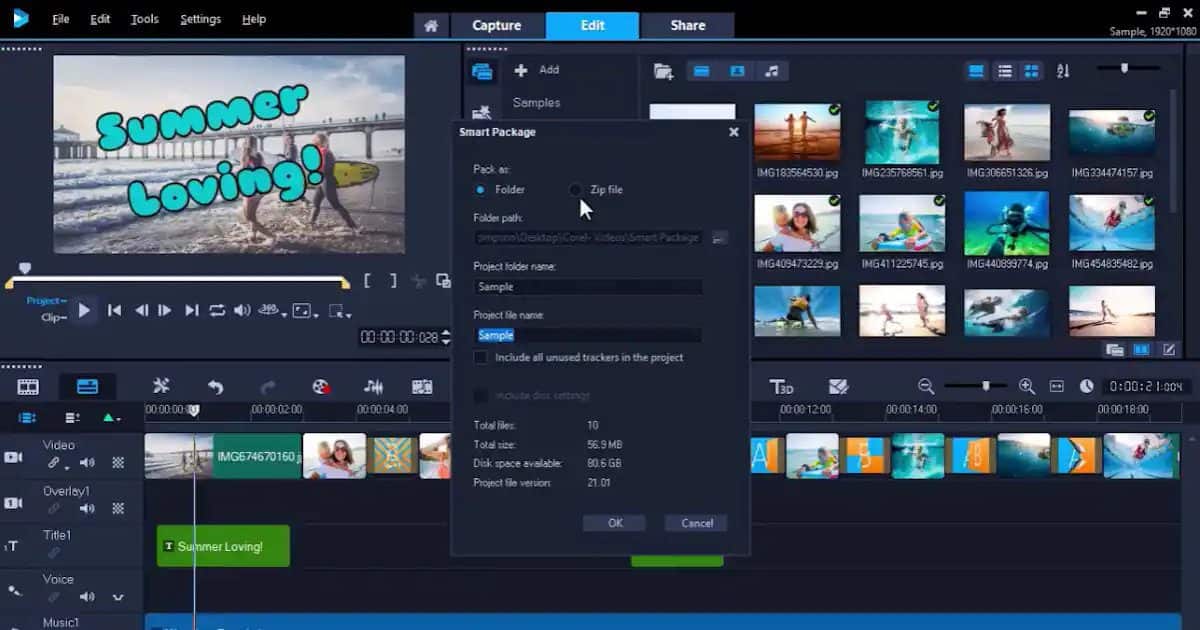Click the zoom in magnifier on timeline

pos(1026,387)
